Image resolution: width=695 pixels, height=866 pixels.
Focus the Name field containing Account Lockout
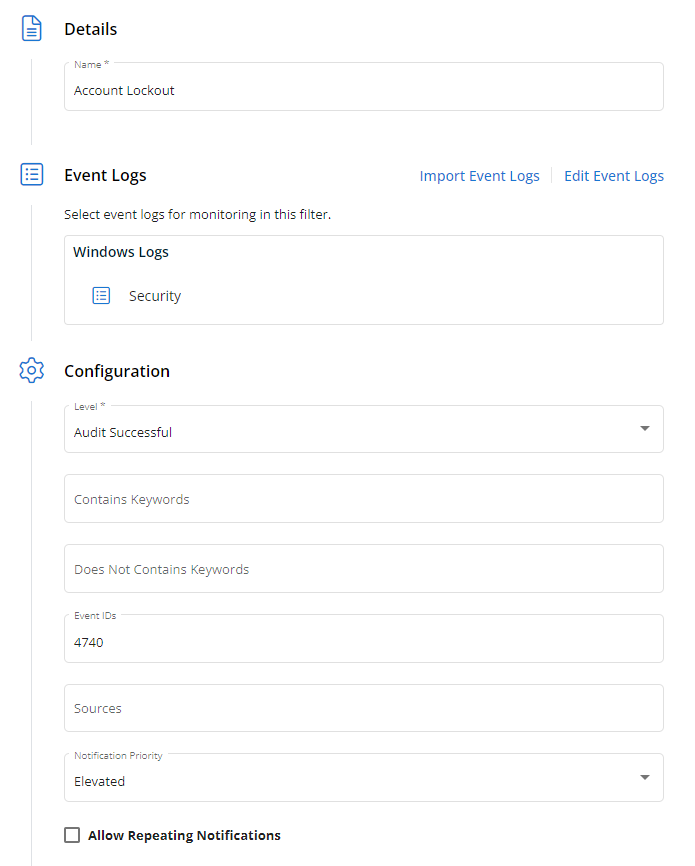point(363,89)
